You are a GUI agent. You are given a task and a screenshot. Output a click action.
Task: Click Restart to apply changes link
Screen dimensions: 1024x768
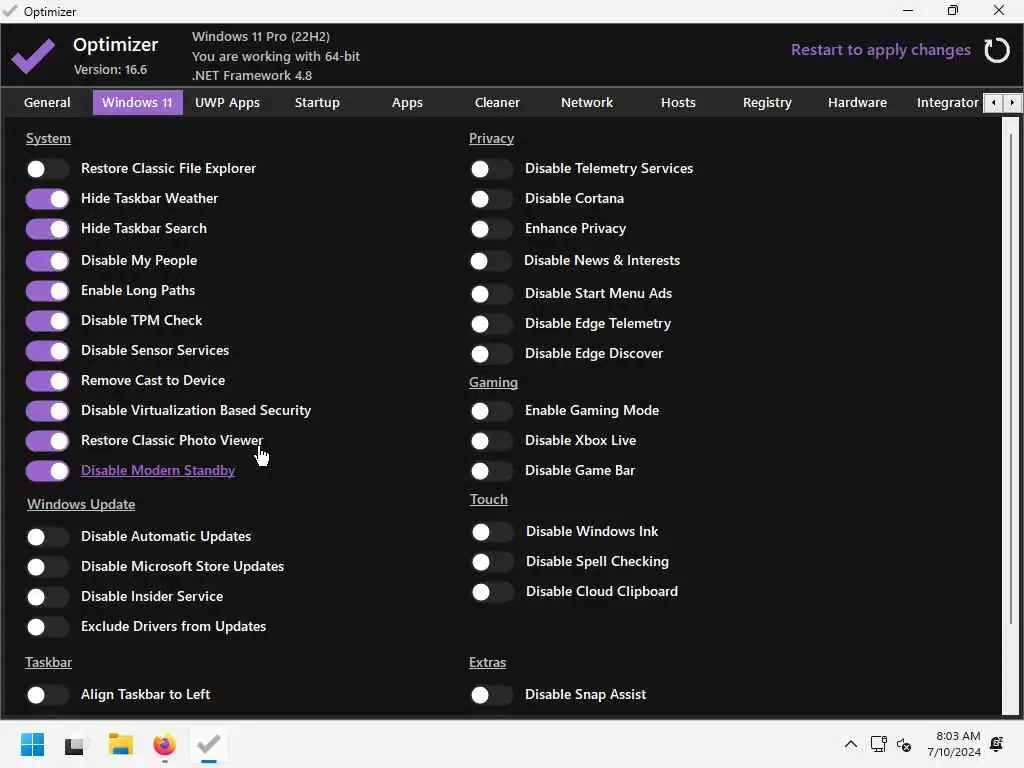click(880, 50)
